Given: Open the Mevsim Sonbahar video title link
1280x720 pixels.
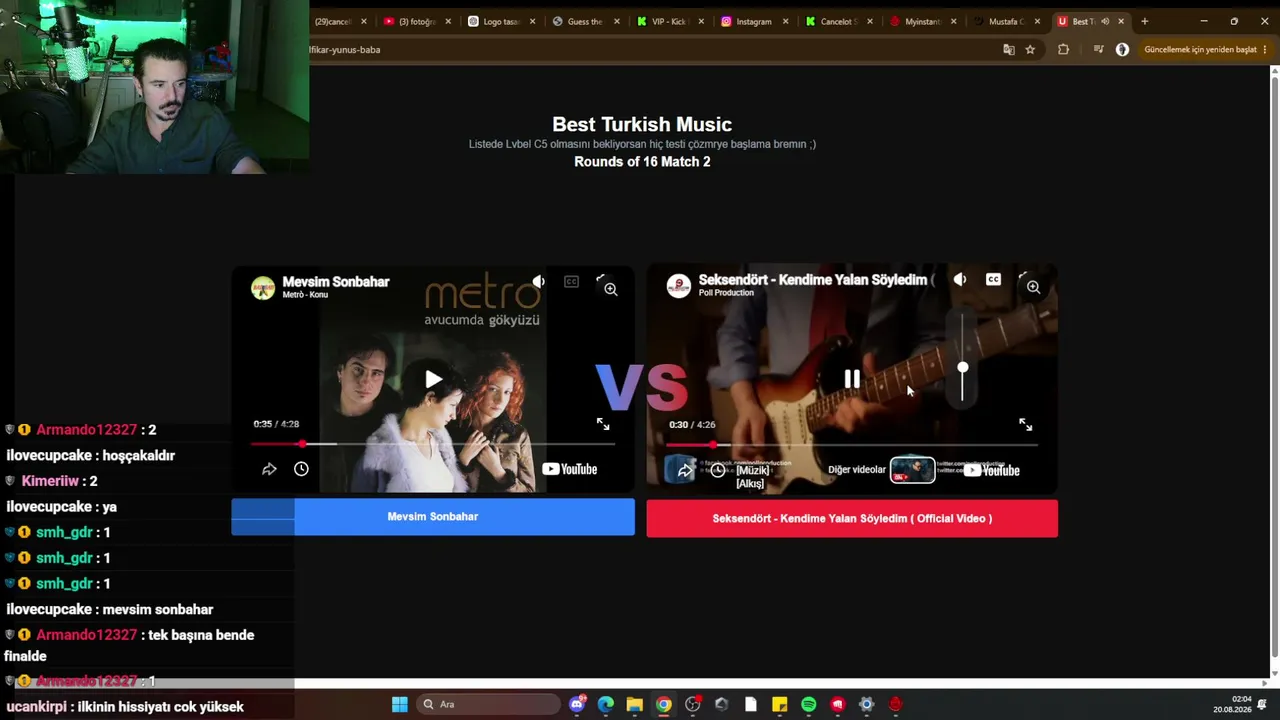Looking at the screenshot, I should (x=336, y=282).
